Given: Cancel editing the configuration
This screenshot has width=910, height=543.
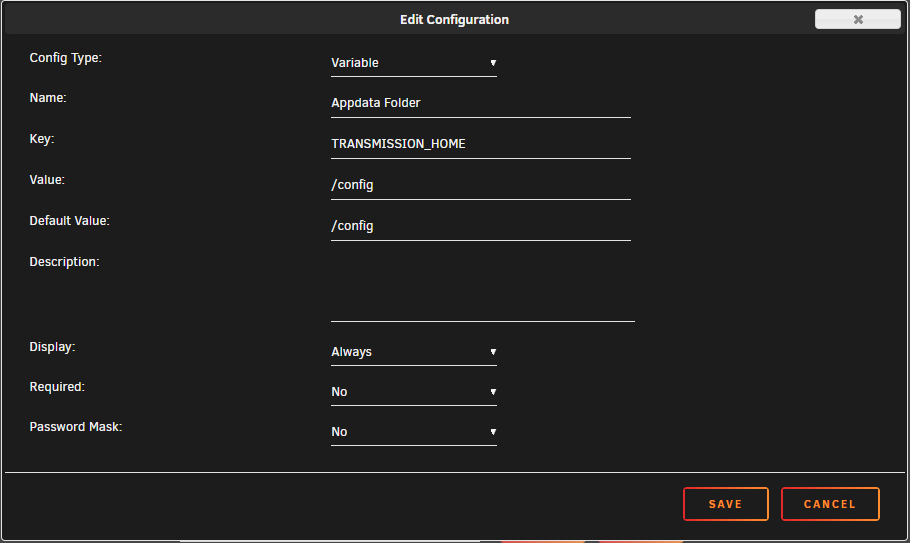Looking at the screenshot, I should coord(830,504).
